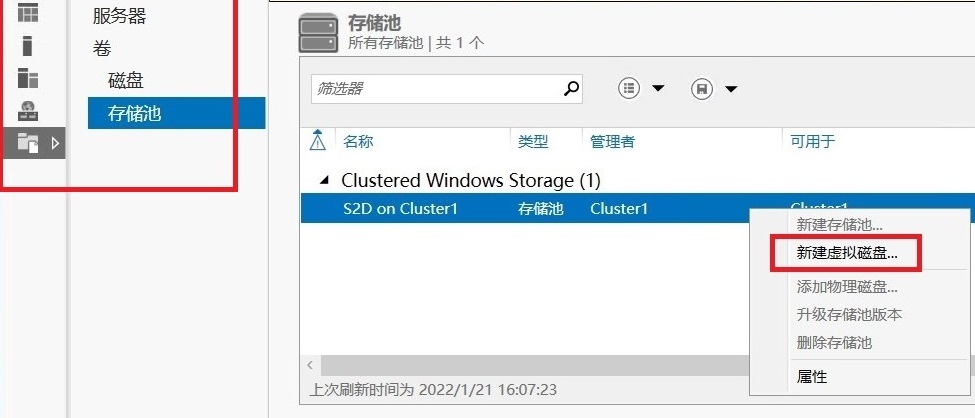Select the server role icon in sidebar
This screenshot has width=975, height=418.
27,111
